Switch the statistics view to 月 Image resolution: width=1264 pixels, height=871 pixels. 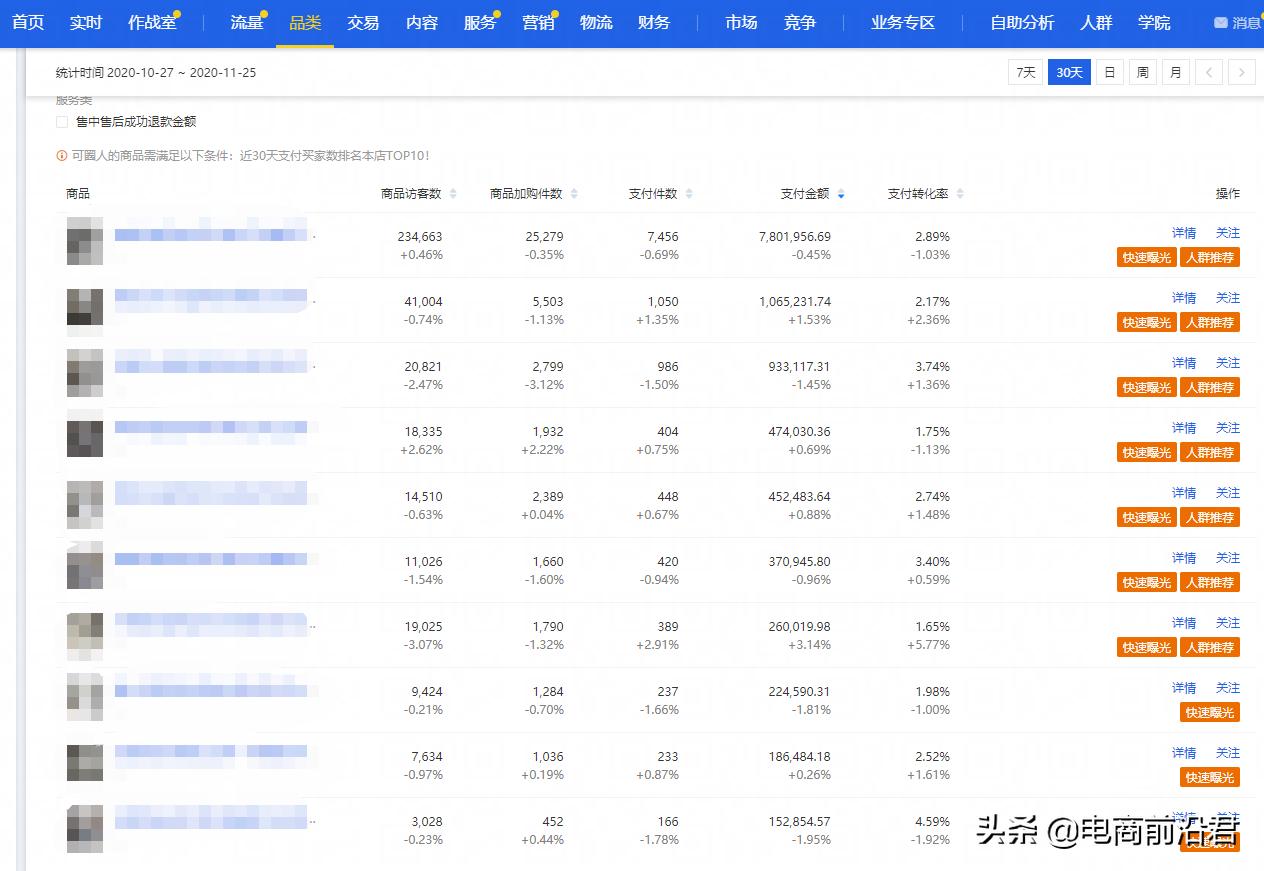click(1175, 71)
